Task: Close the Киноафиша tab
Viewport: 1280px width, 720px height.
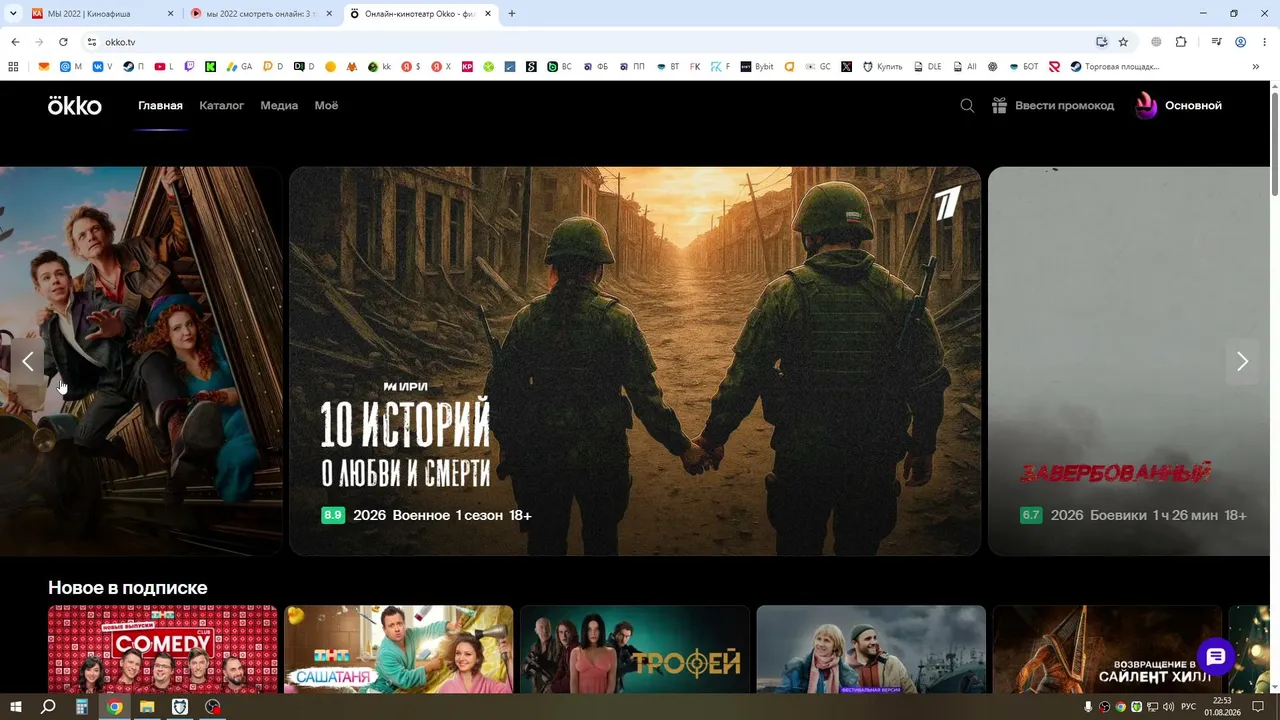Action: coord(171,14)
